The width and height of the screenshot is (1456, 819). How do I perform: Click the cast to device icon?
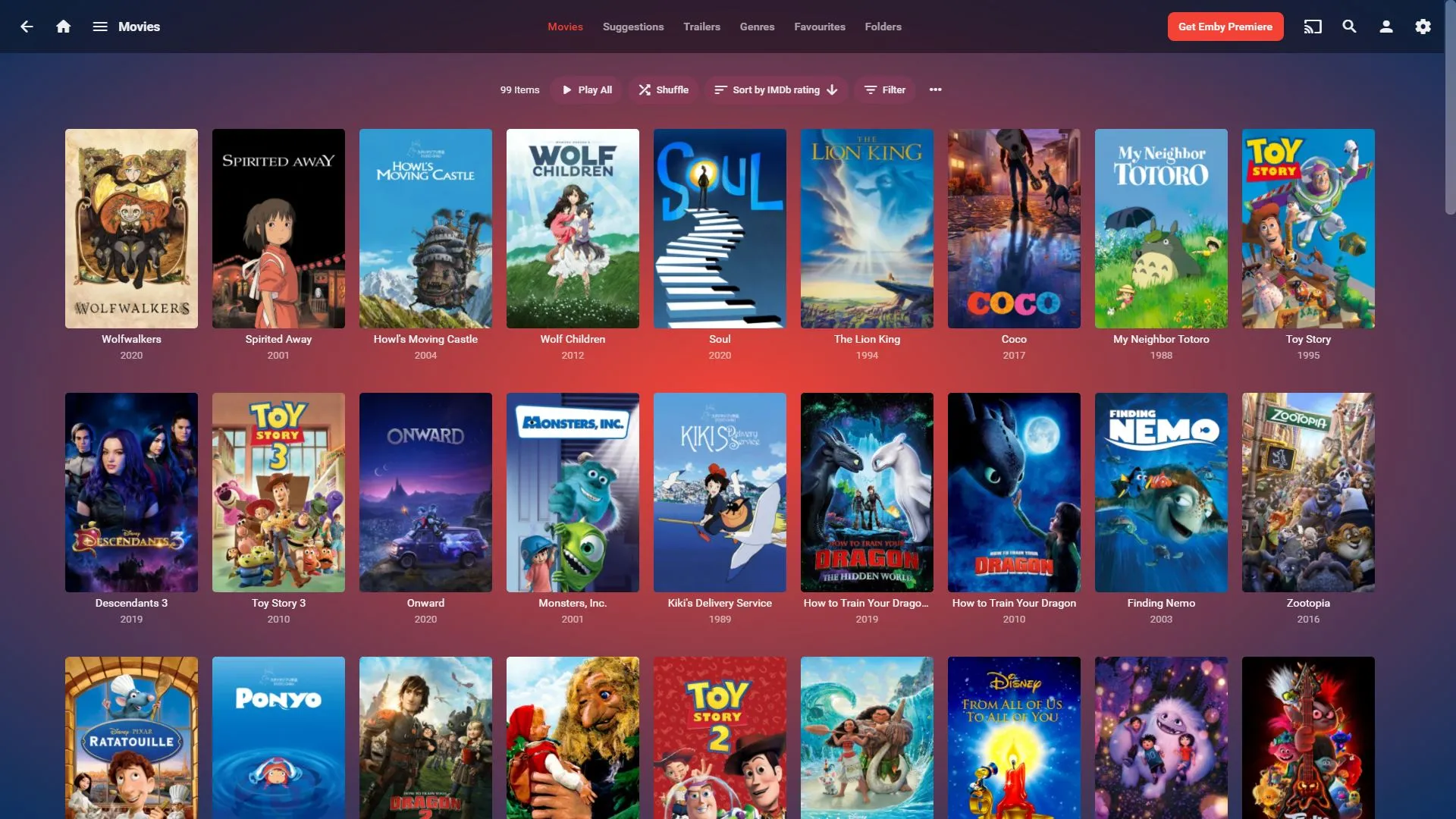coord(1313,27)
